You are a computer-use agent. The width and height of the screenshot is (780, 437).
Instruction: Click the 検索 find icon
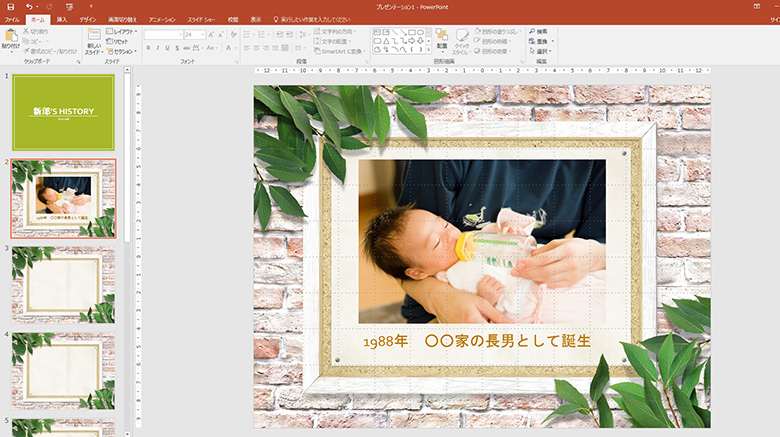pos(541,32)
